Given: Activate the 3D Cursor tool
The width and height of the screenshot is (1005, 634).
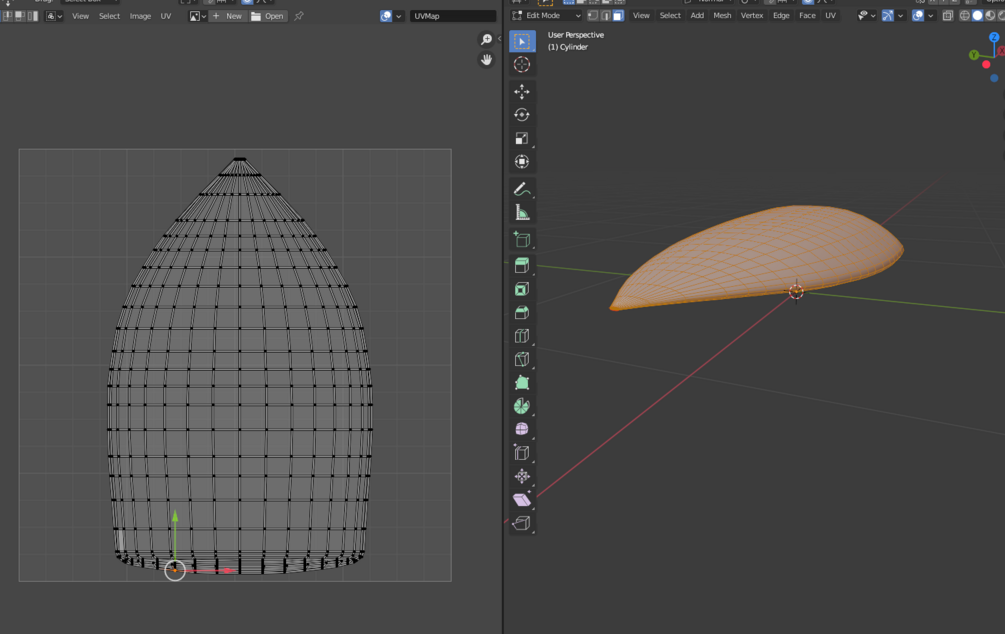Looking at the screenshot, I should 522,64.
